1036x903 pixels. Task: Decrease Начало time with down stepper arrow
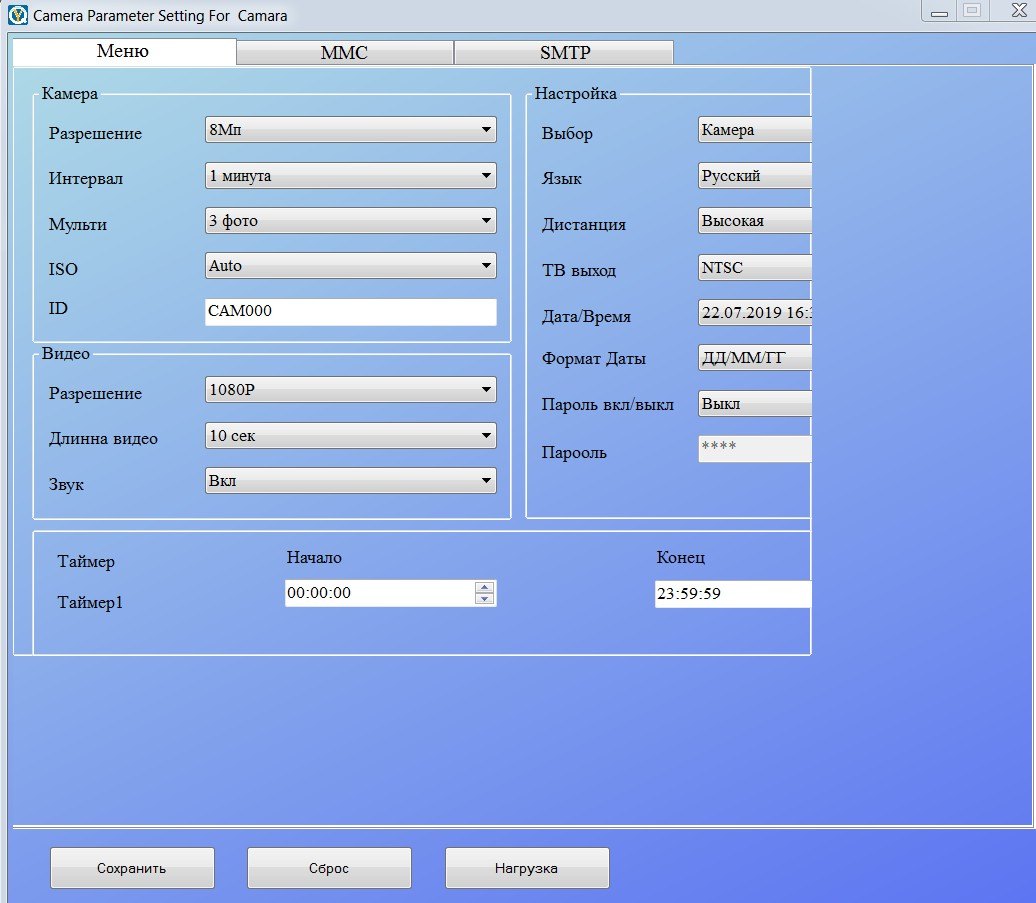pyautogui.click(x=485, y=599)
